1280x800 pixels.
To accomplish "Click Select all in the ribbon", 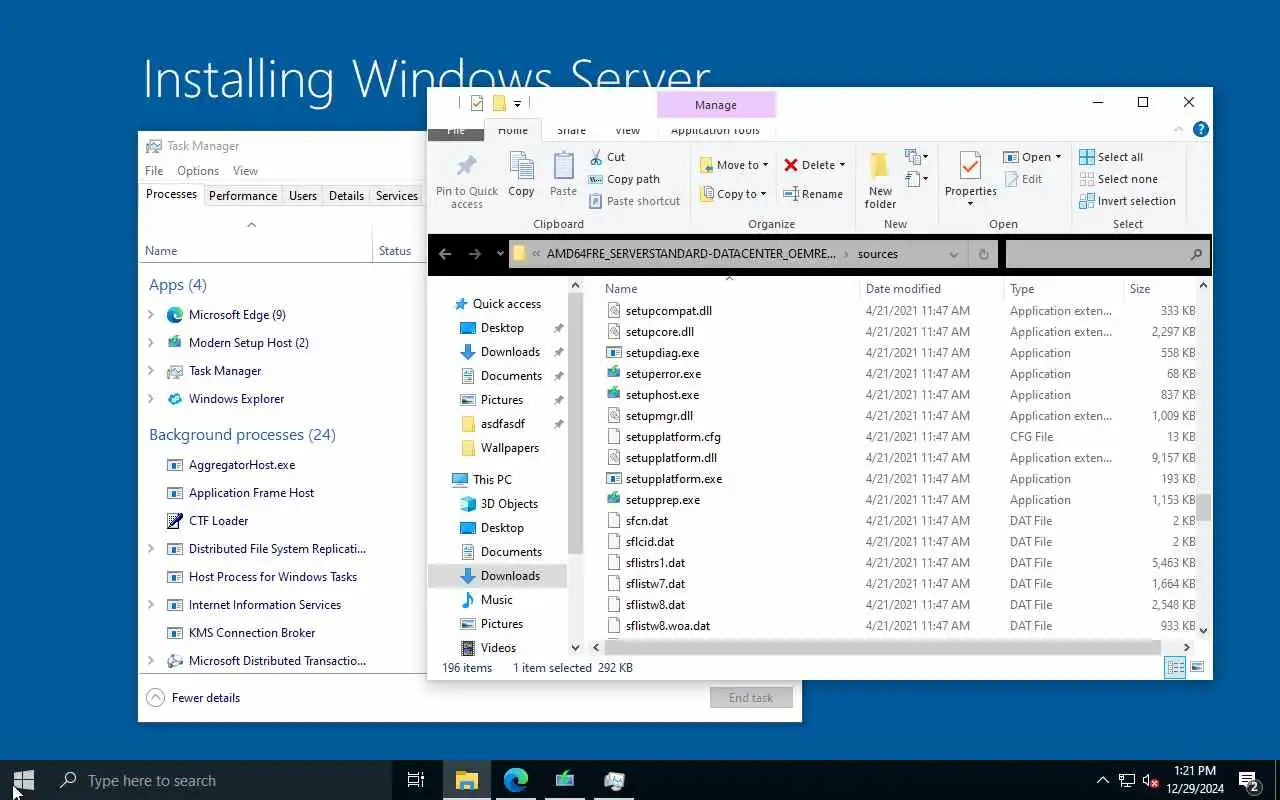I will pos(1111,157).
